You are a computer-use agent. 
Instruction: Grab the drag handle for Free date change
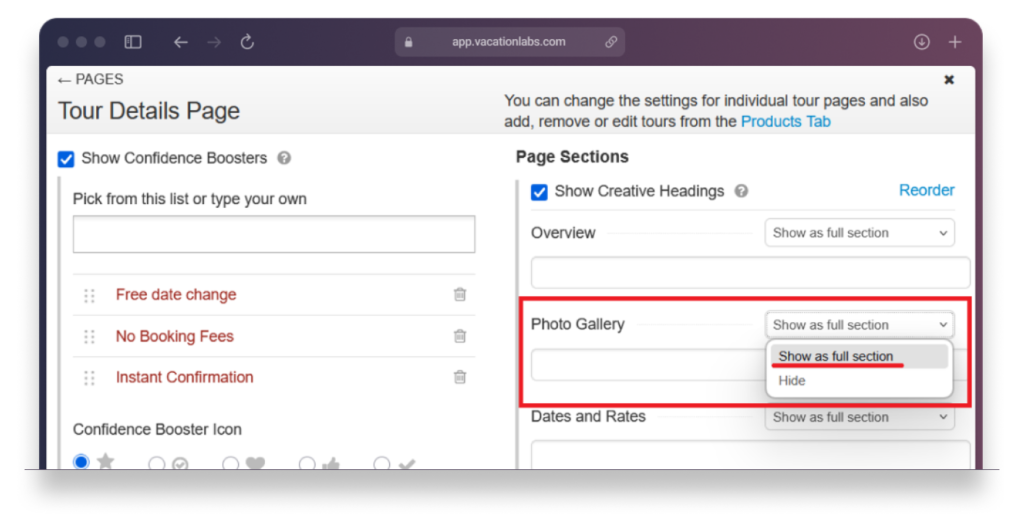pyautogui.click(x=90, y=296)
